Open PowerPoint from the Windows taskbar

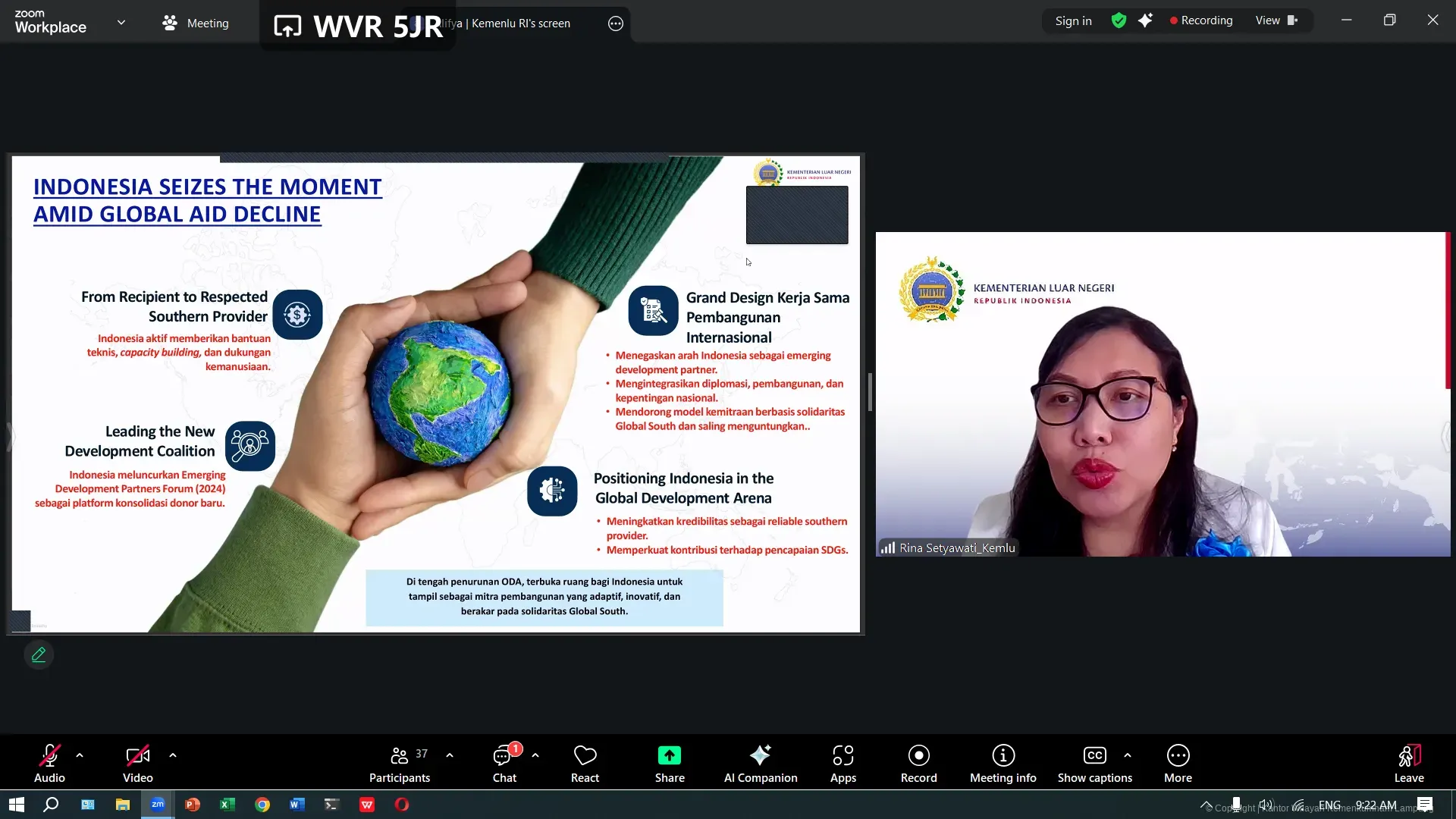click(193, 805)
